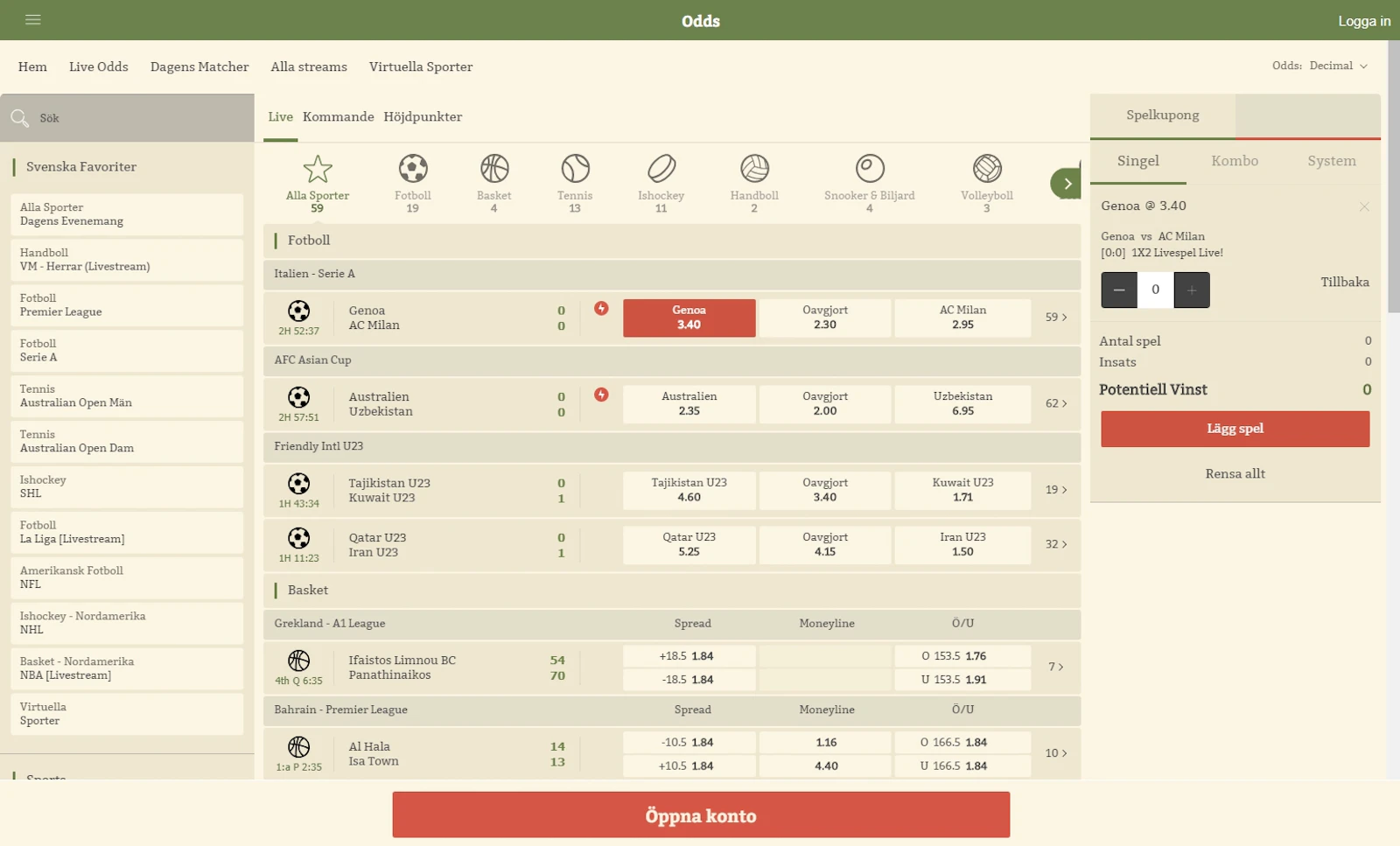Open the Kommande matches tab

coord(338,116)
